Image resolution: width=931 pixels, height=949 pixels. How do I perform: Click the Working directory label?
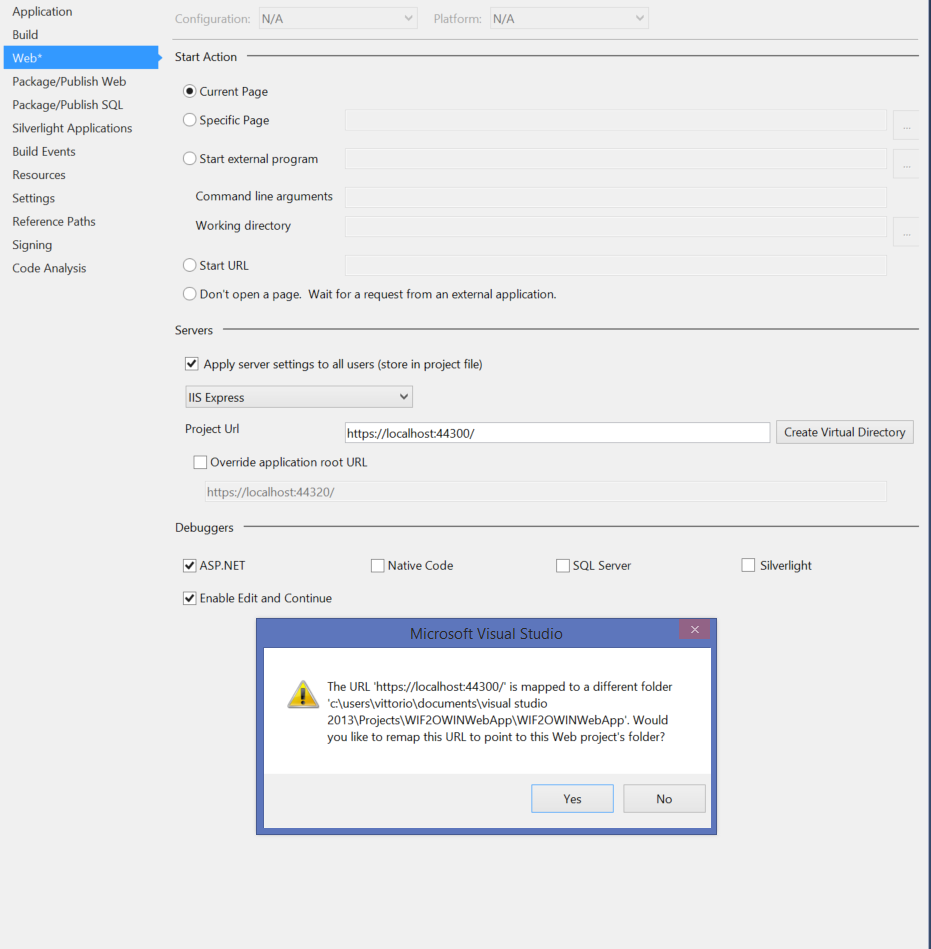[243, 226]
